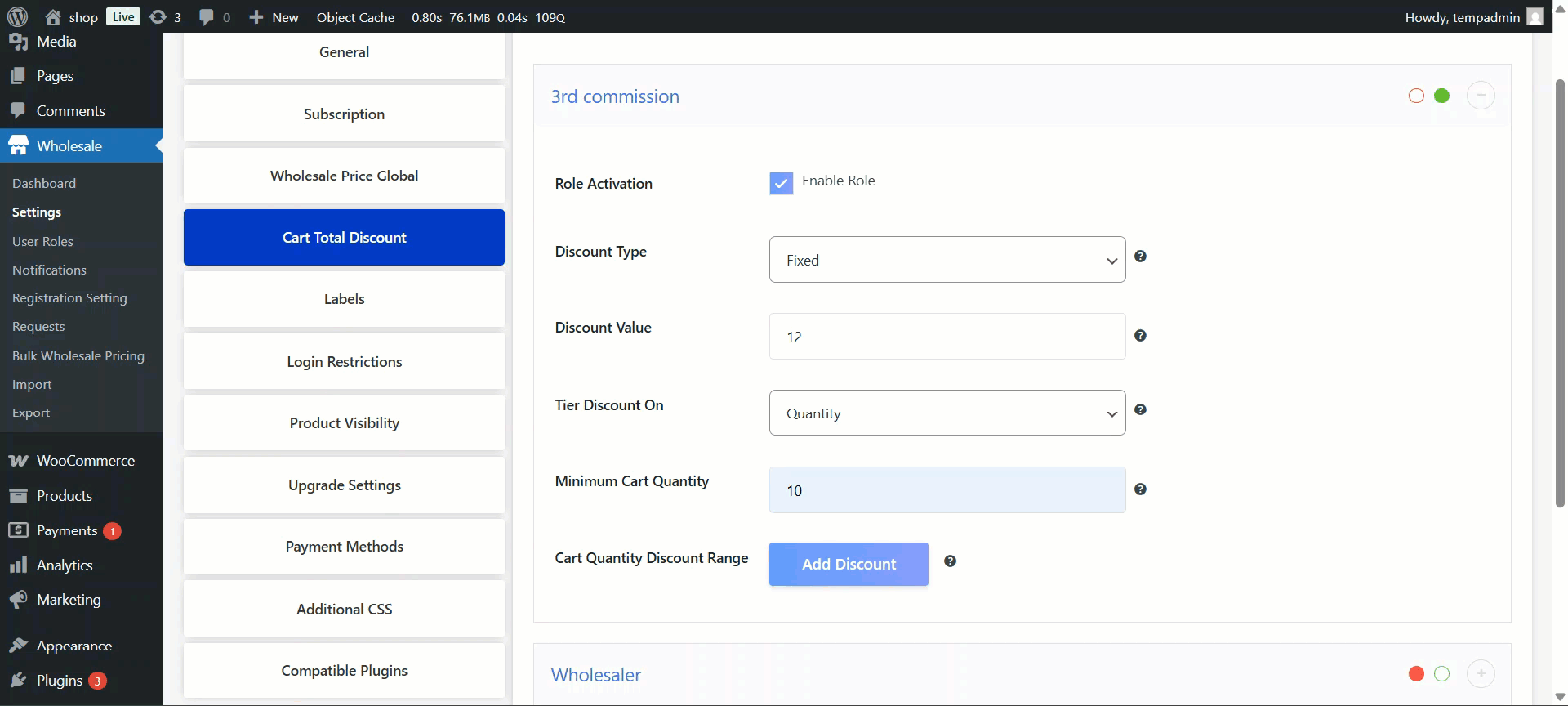Click the Live status badge

(x=123, y=16)
